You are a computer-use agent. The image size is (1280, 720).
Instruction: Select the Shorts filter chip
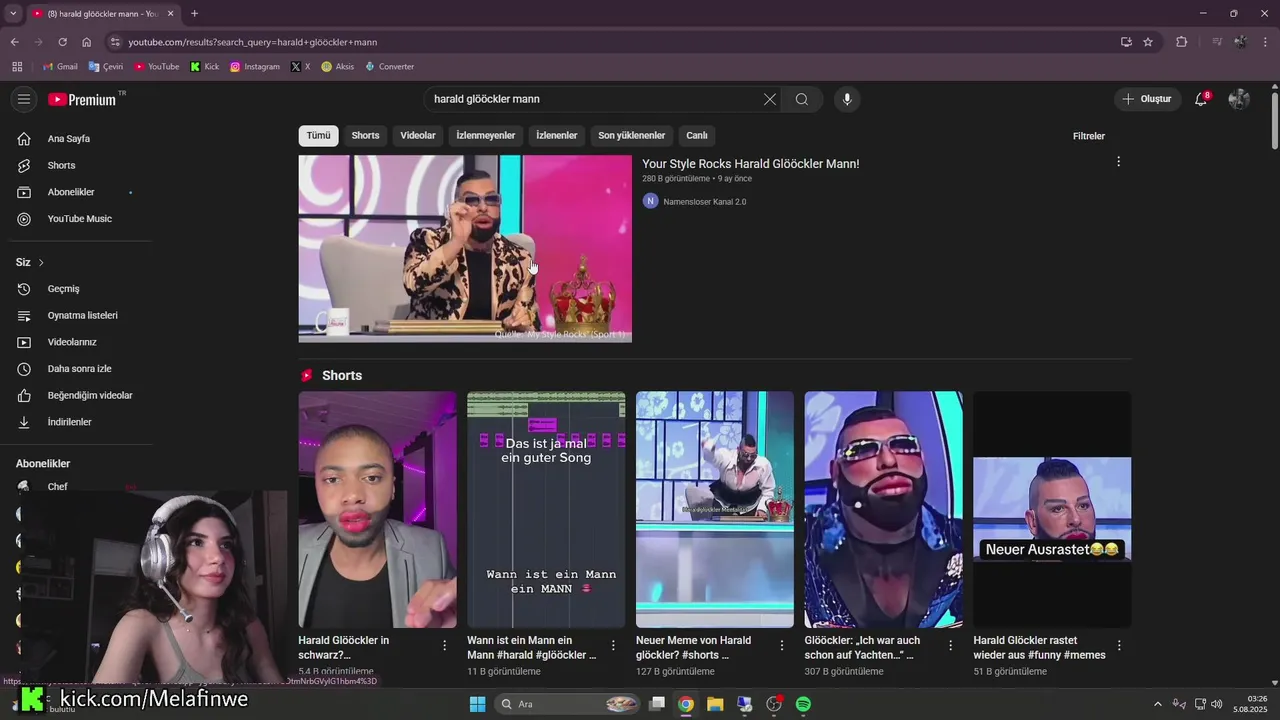pos(365,135)
